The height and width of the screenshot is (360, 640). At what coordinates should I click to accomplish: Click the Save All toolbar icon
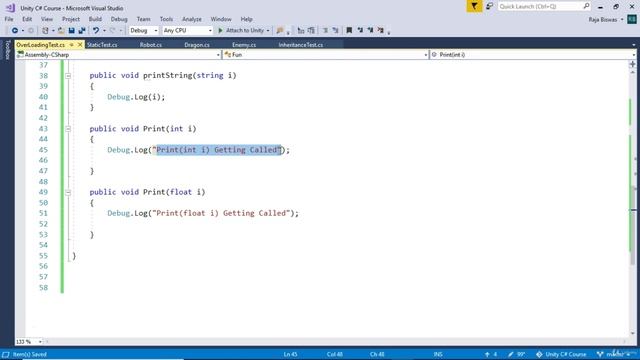pos(82,31)
